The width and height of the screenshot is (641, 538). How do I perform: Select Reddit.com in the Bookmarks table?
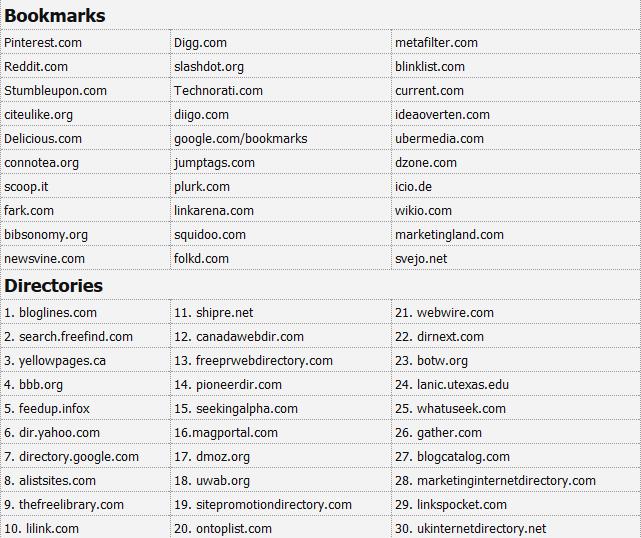point(36,67)
